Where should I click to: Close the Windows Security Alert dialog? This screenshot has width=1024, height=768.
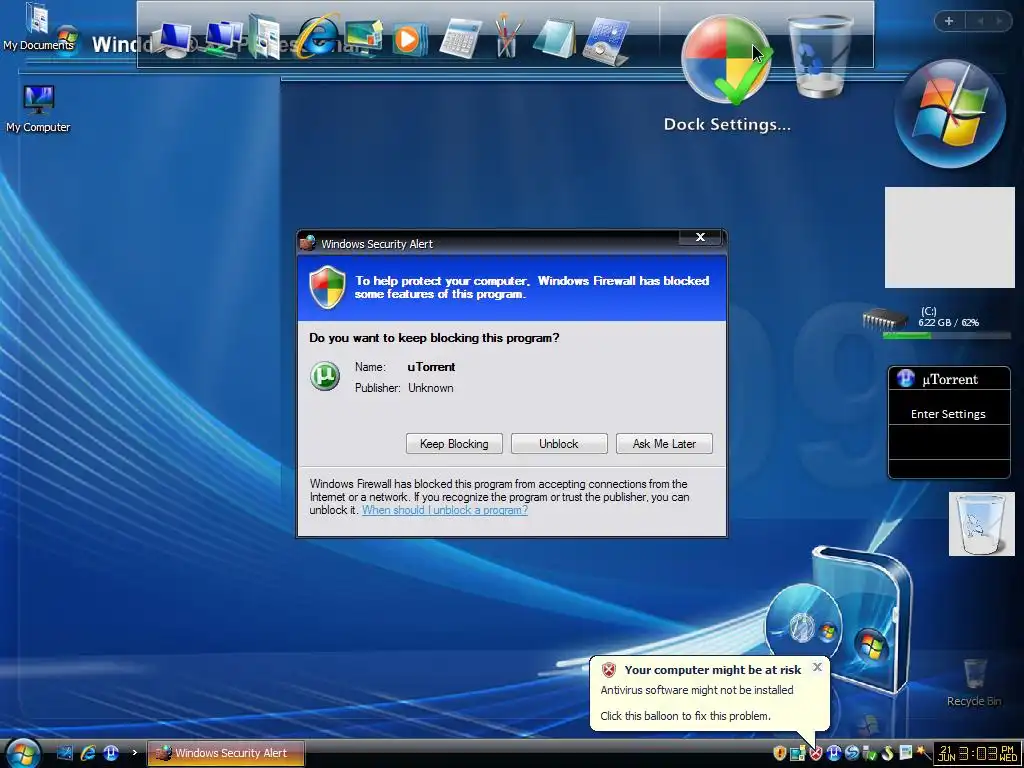click(700, 237)
